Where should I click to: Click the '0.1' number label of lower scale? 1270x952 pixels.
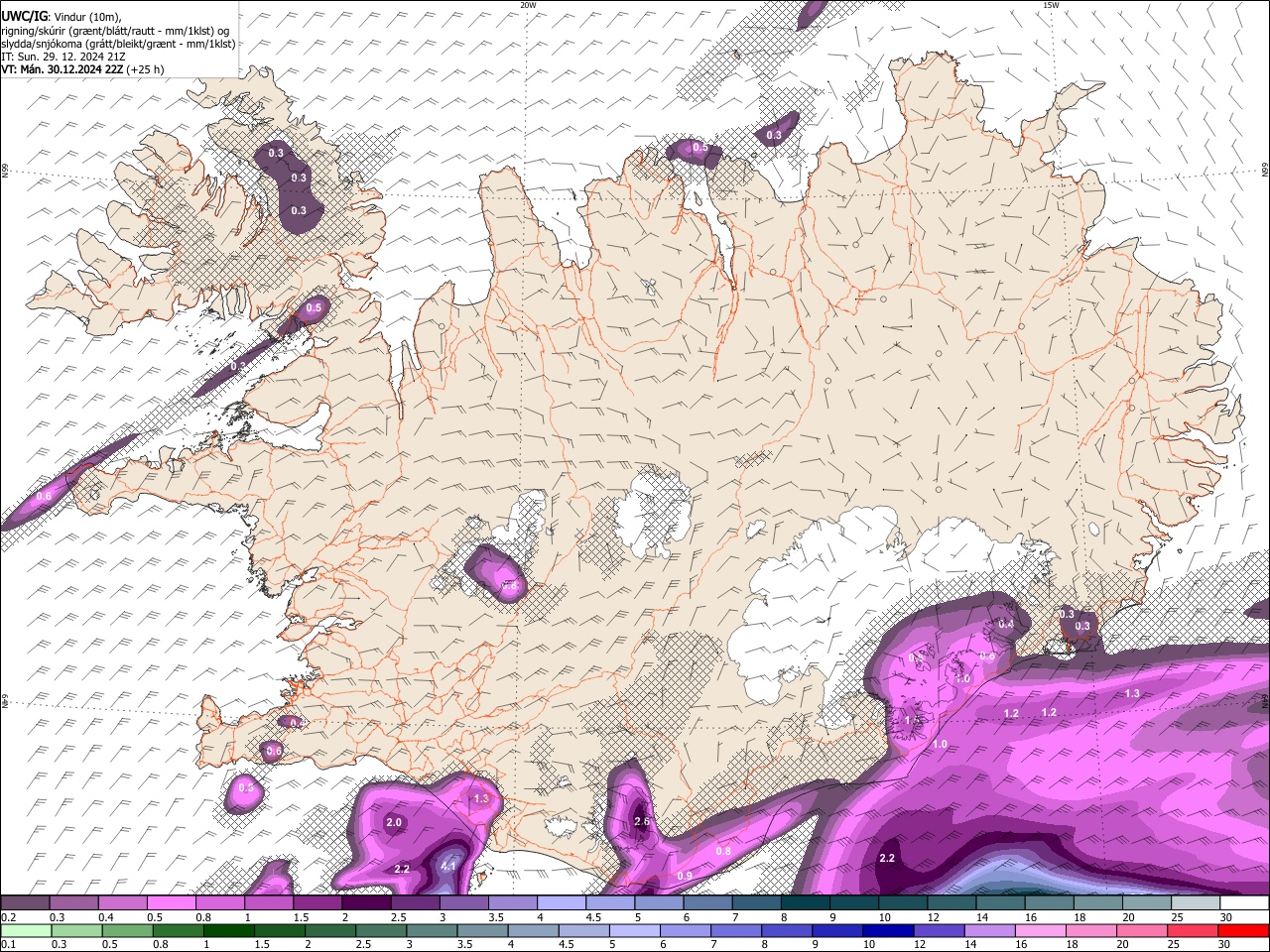coord(8,945)
